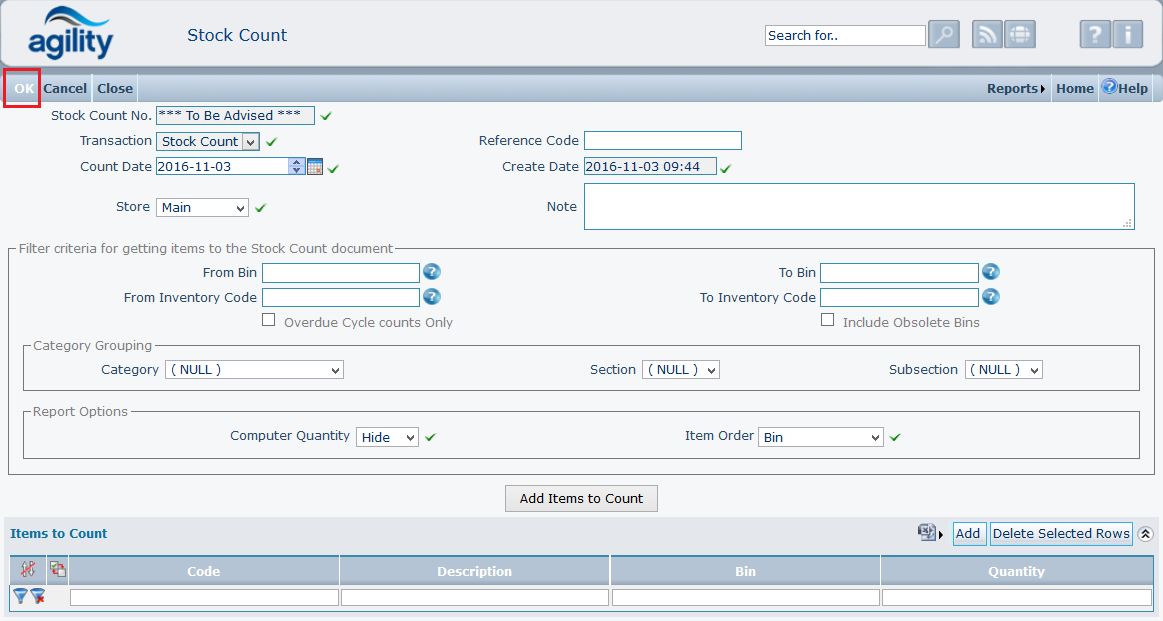The width and height of the screenshot is (1163, 621).
Task: Open the Item Order dropdown
Action: (821, 437)
